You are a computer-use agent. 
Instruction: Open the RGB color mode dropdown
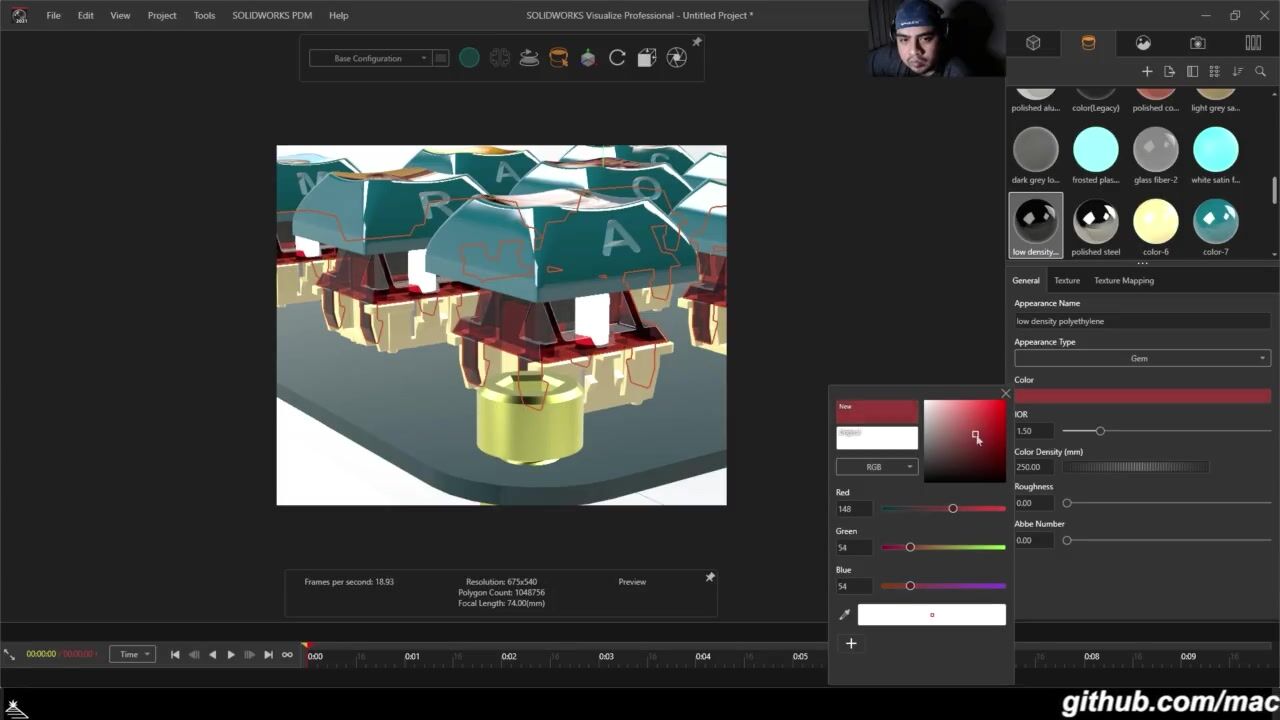[x=876, y=467]
